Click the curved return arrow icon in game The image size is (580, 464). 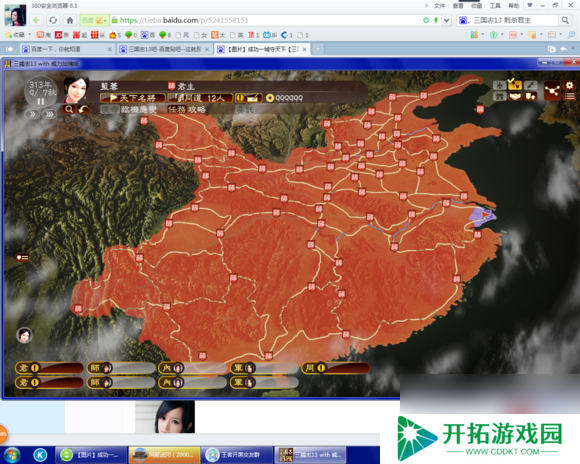click(84, 109)
